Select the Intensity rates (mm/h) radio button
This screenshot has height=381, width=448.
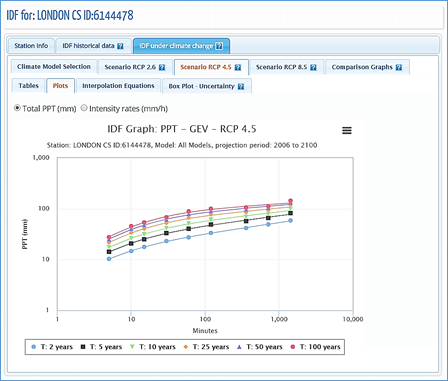(84, 108)
